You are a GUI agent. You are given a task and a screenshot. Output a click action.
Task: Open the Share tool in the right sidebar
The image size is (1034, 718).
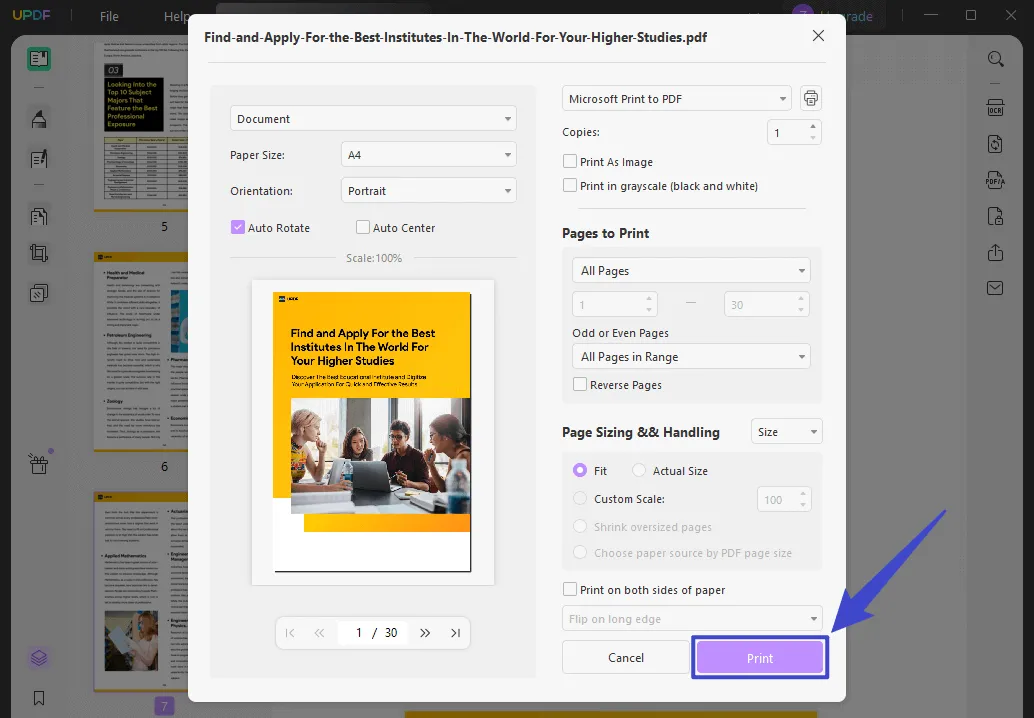click(996, 253)
